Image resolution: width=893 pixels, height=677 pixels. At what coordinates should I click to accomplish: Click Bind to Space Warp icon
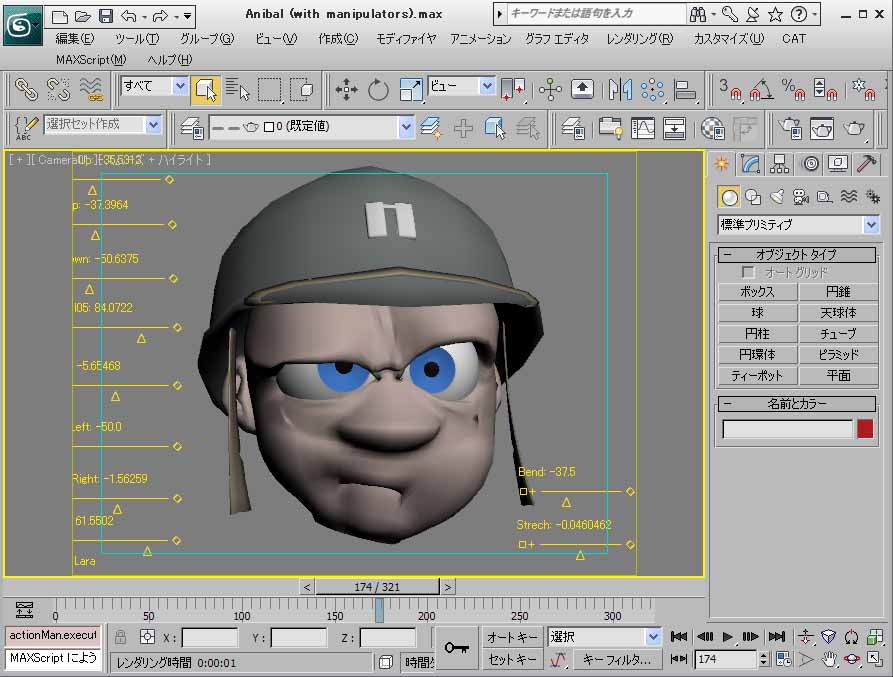click(91, 90)
